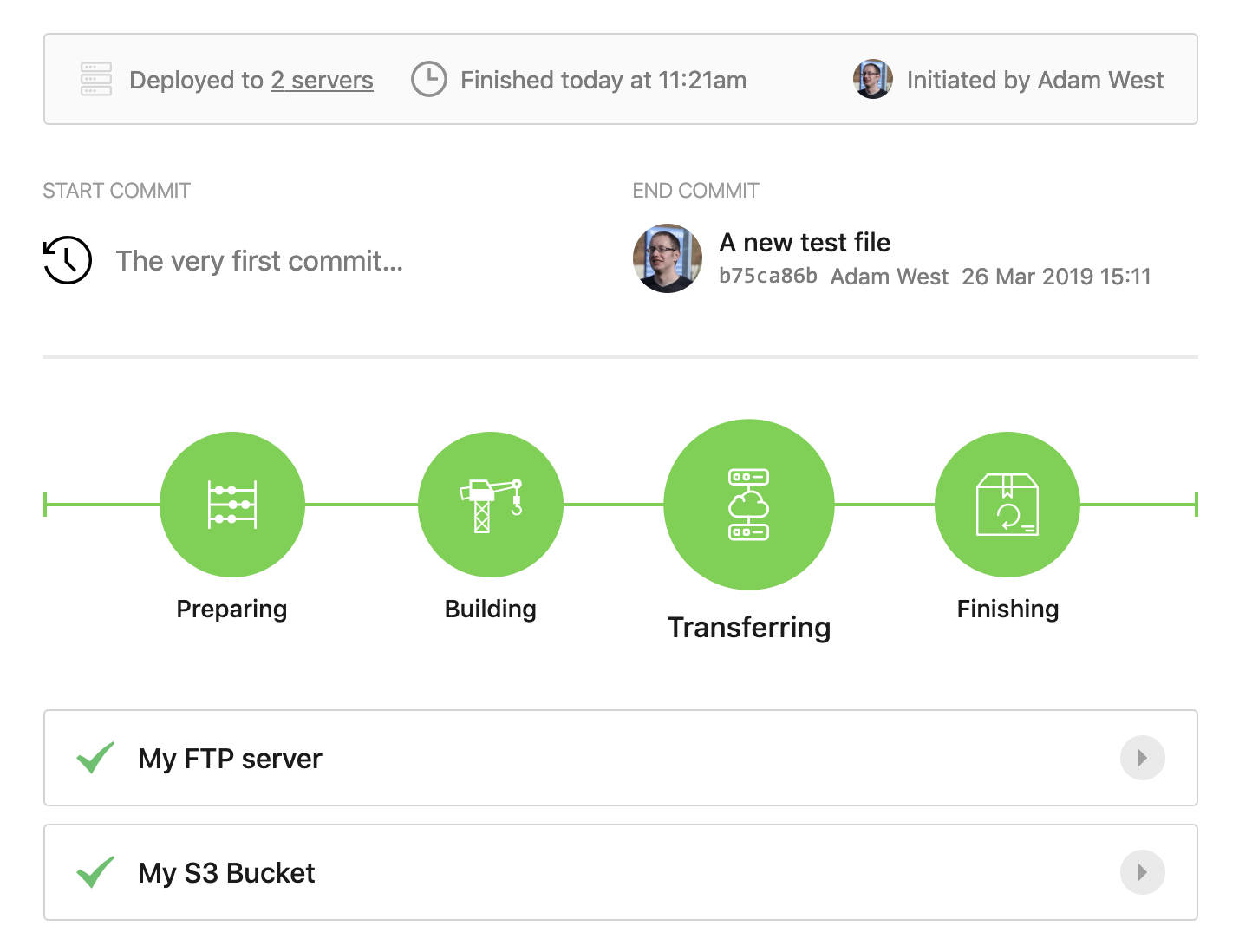Viewport: 1252px width, 952px height.
Task: Click the clock icon next to finish time
Action: point(429,79)
